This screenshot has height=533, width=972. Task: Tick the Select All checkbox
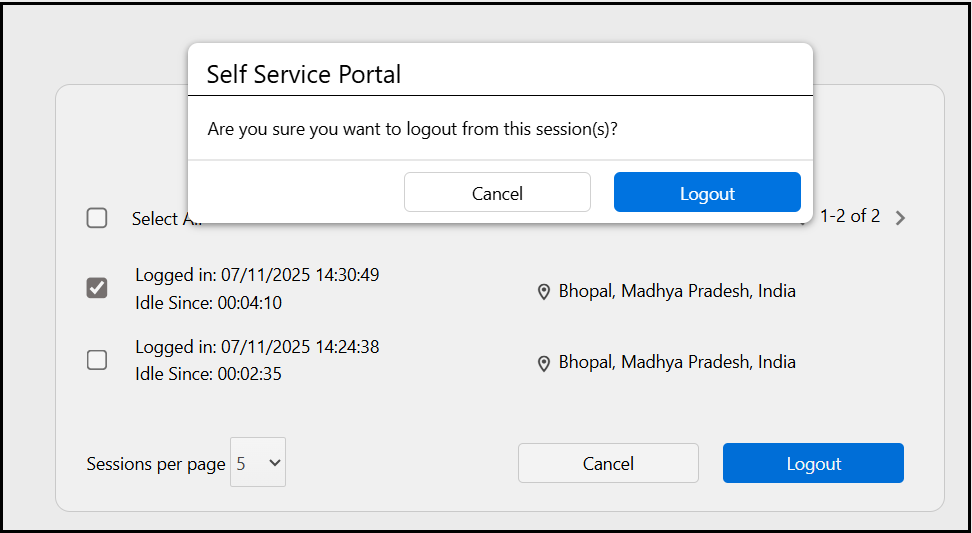(x=97, y=218)
